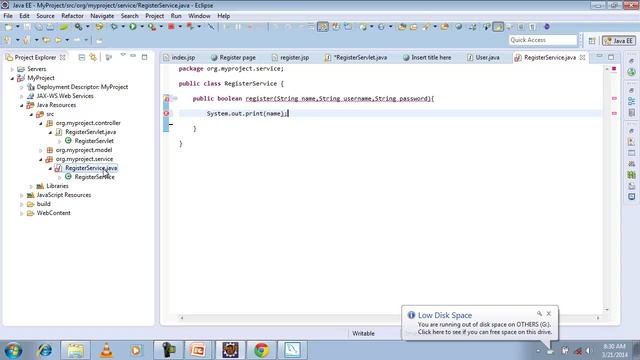
Task: Open the File menu
Action: [8, 16]
